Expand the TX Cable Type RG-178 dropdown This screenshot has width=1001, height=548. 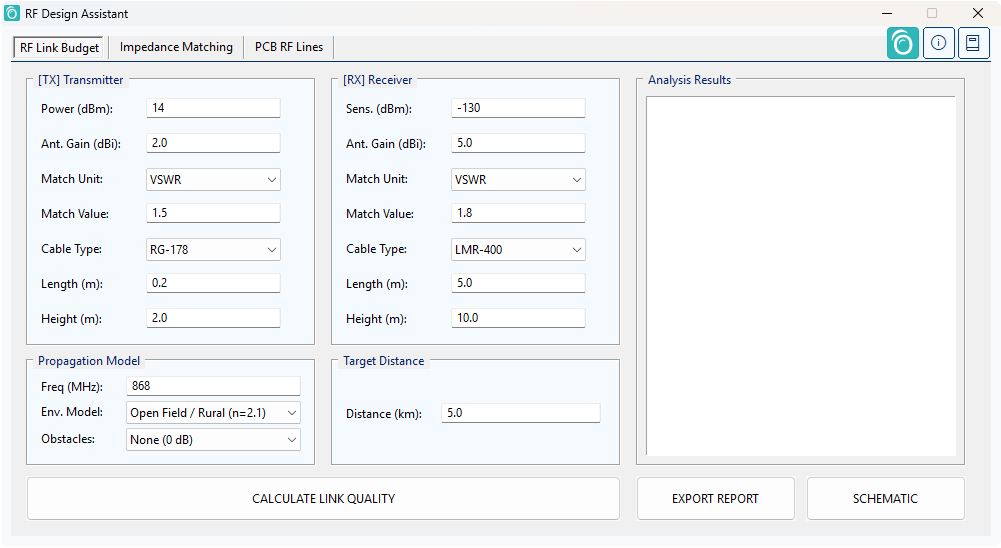(x=213, y=250)
